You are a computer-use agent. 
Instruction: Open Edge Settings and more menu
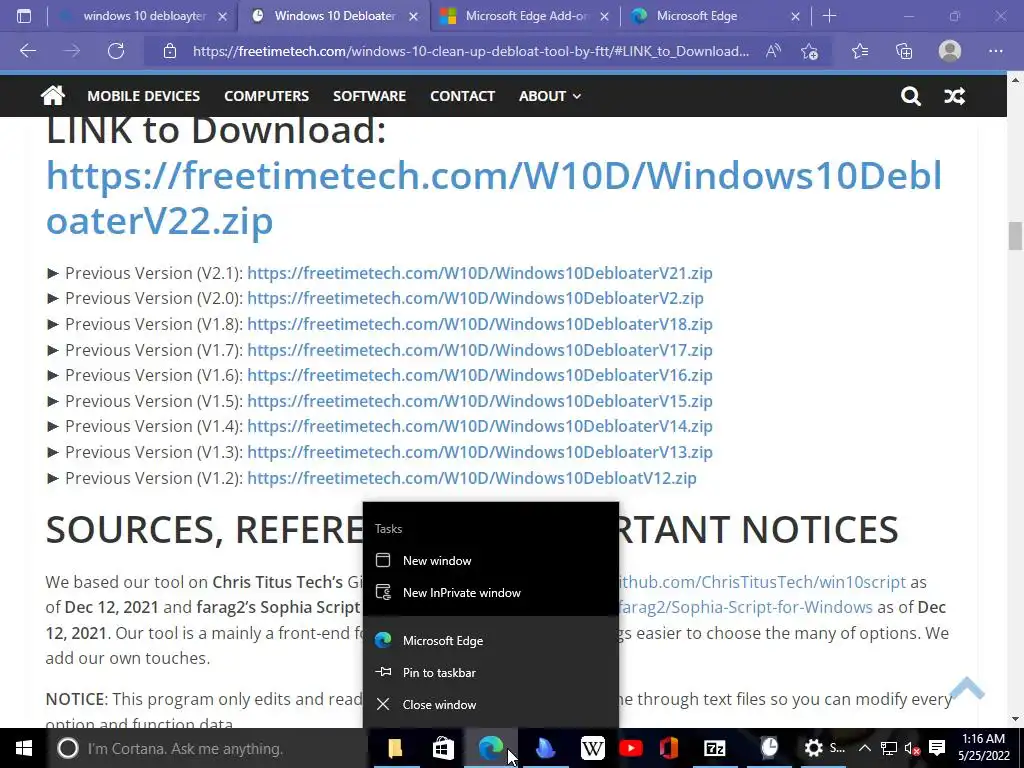pyautogui.click(x=995, y=51)
